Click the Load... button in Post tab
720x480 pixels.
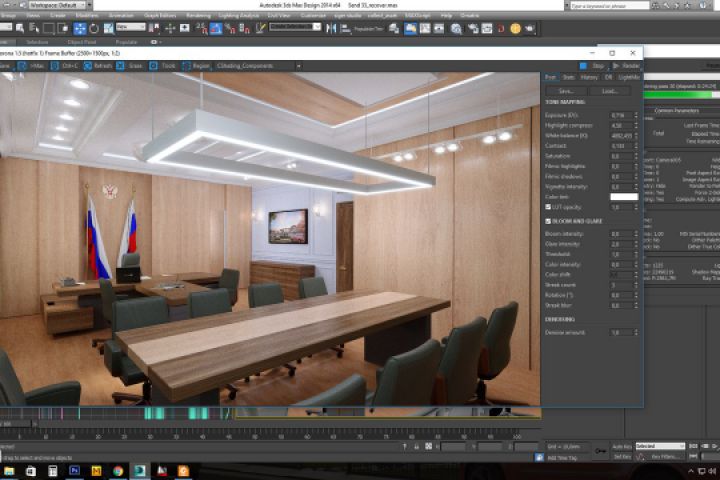(610, 91)
